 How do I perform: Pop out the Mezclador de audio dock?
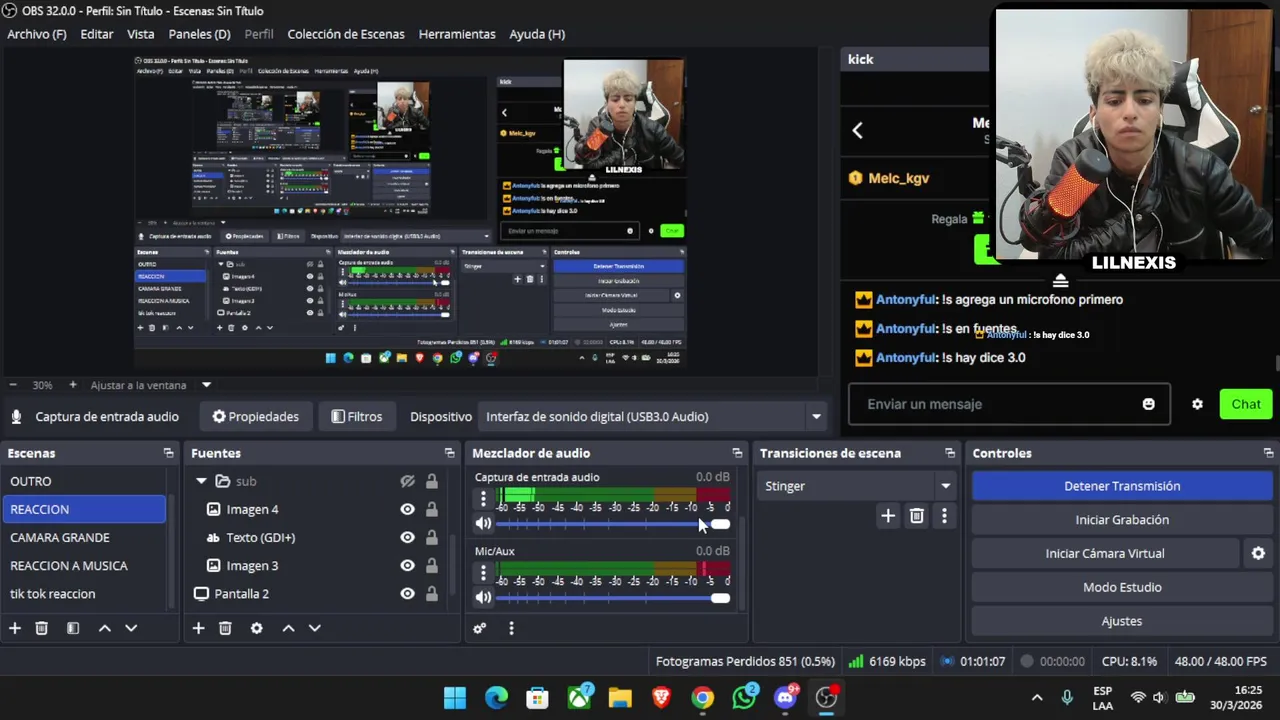click(737, 453)
